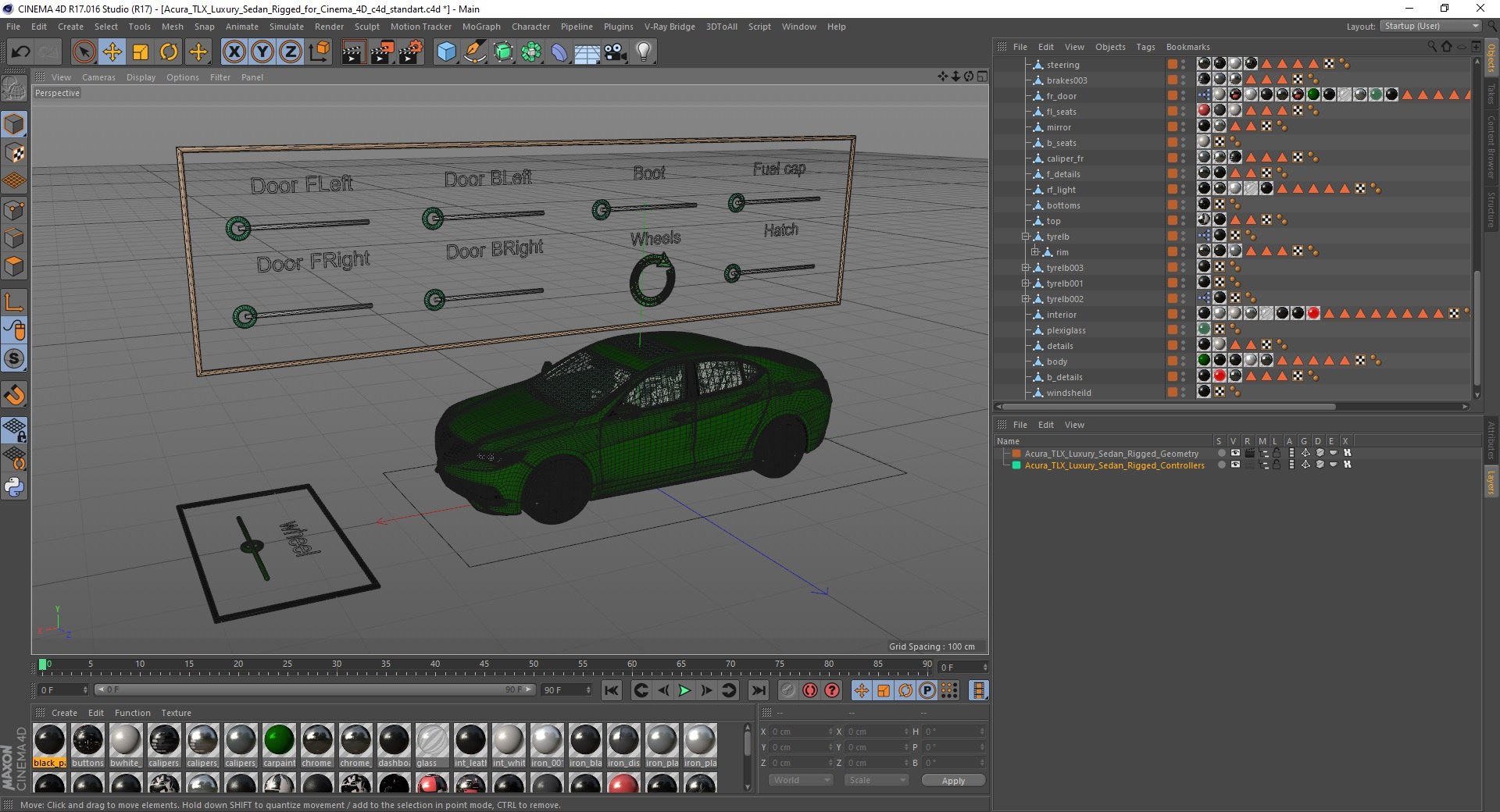Viewport: 1500px width, 812px height.
Task: Activate the Move tool
Action: (x=112, y=52)
